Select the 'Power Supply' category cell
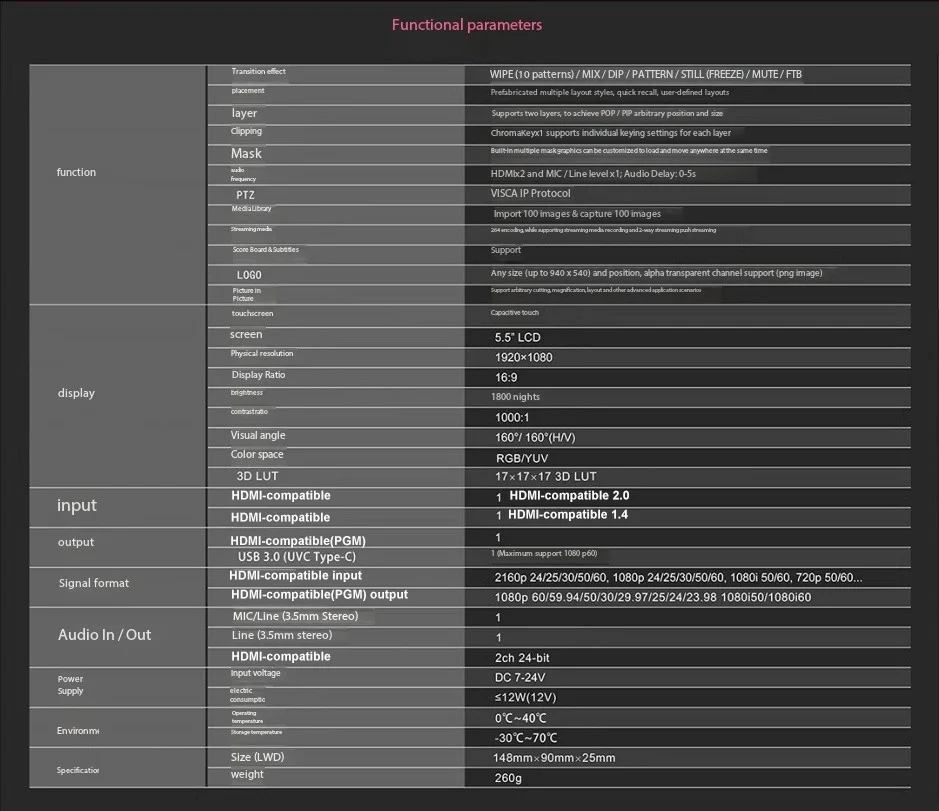The height and width of the screenshot is (811, 939). [x=117, y=687]
